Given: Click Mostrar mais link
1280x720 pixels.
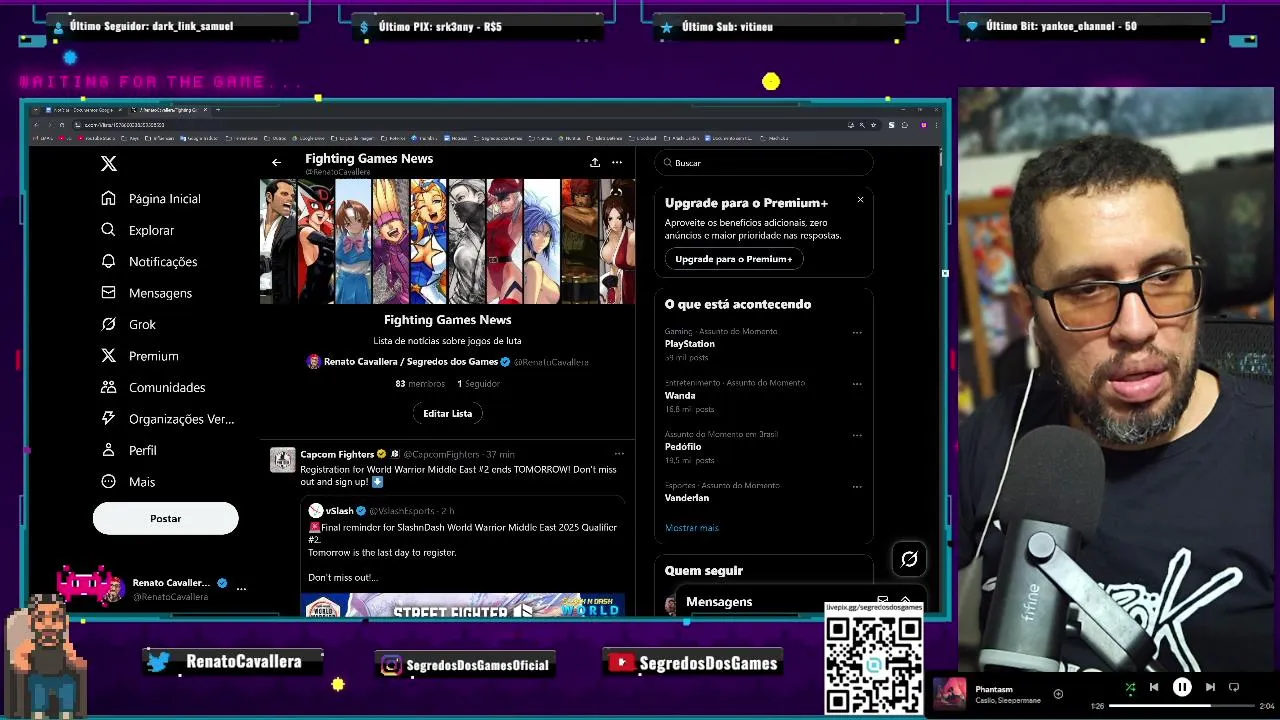Looking at the screenshot, I should coord(692,528).
